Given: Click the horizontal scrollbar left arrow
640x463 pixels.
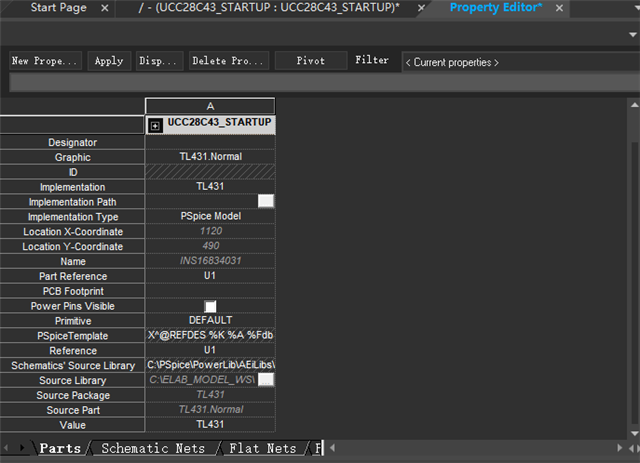Looking at the screenshot, I should coord(333,448).
